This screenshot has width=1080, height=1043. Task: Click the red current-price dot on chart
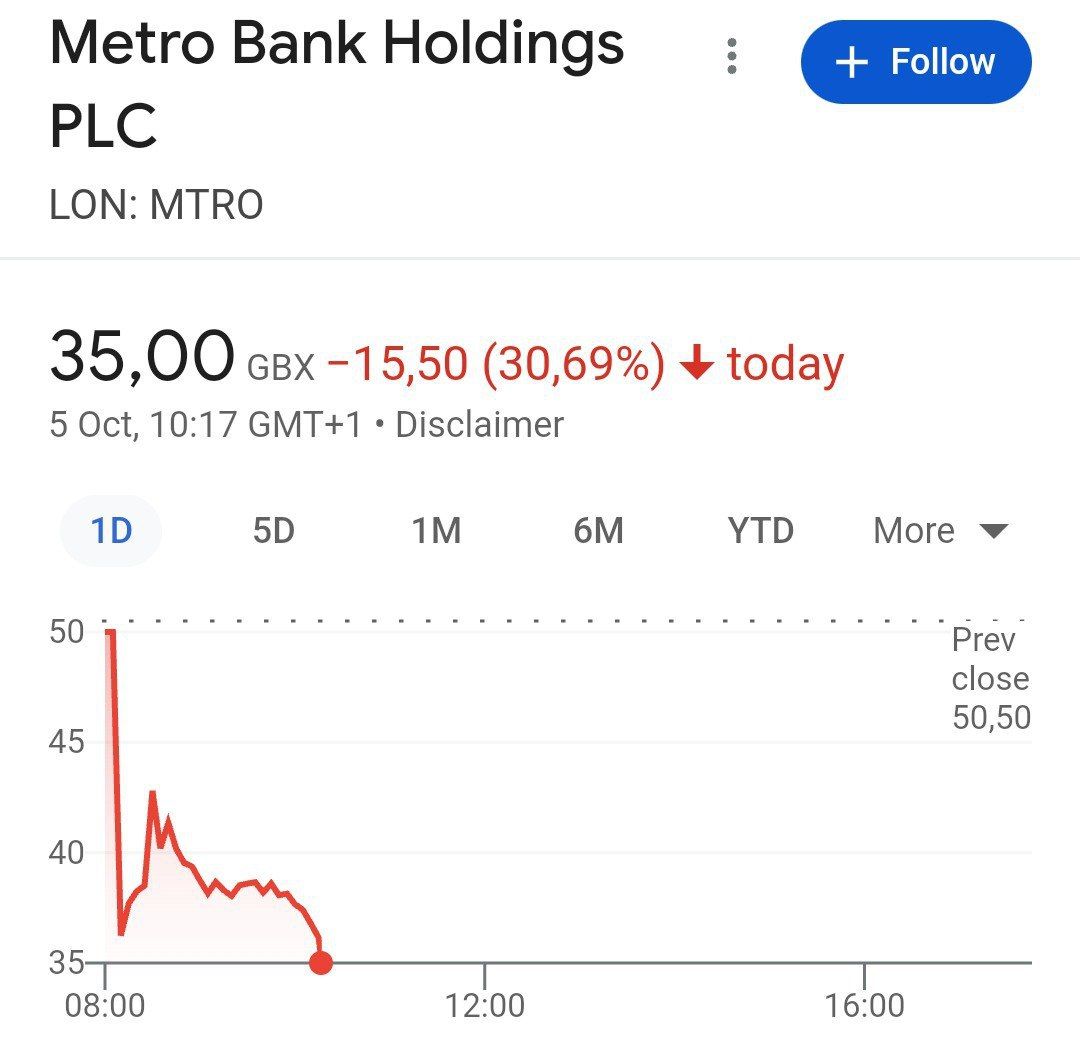(x=321, y=963)
